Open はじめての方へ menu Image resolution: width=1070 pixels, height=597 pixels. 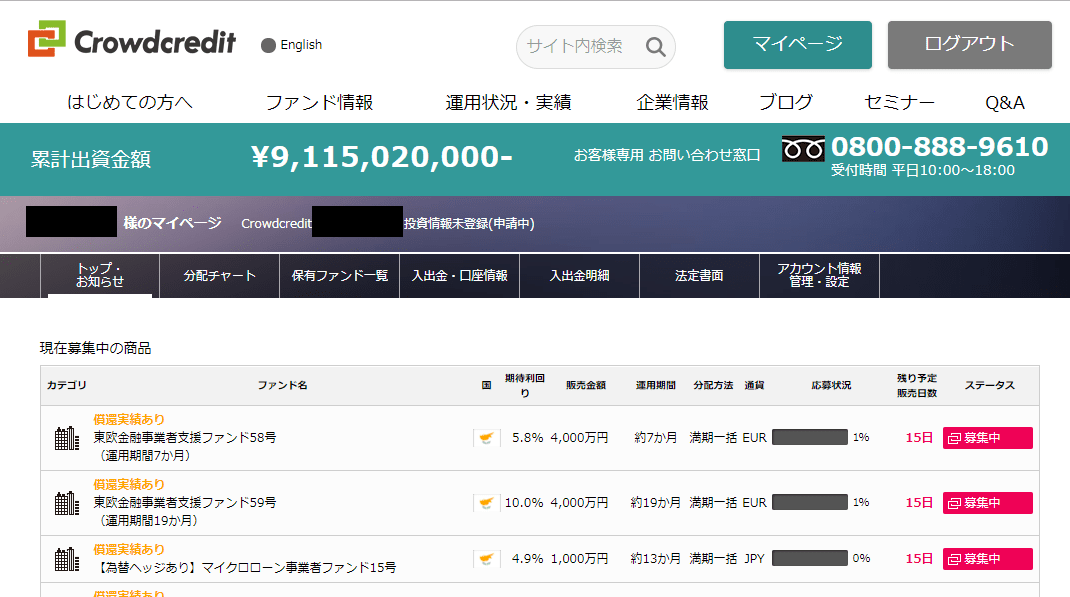click(x=130, y=102)
